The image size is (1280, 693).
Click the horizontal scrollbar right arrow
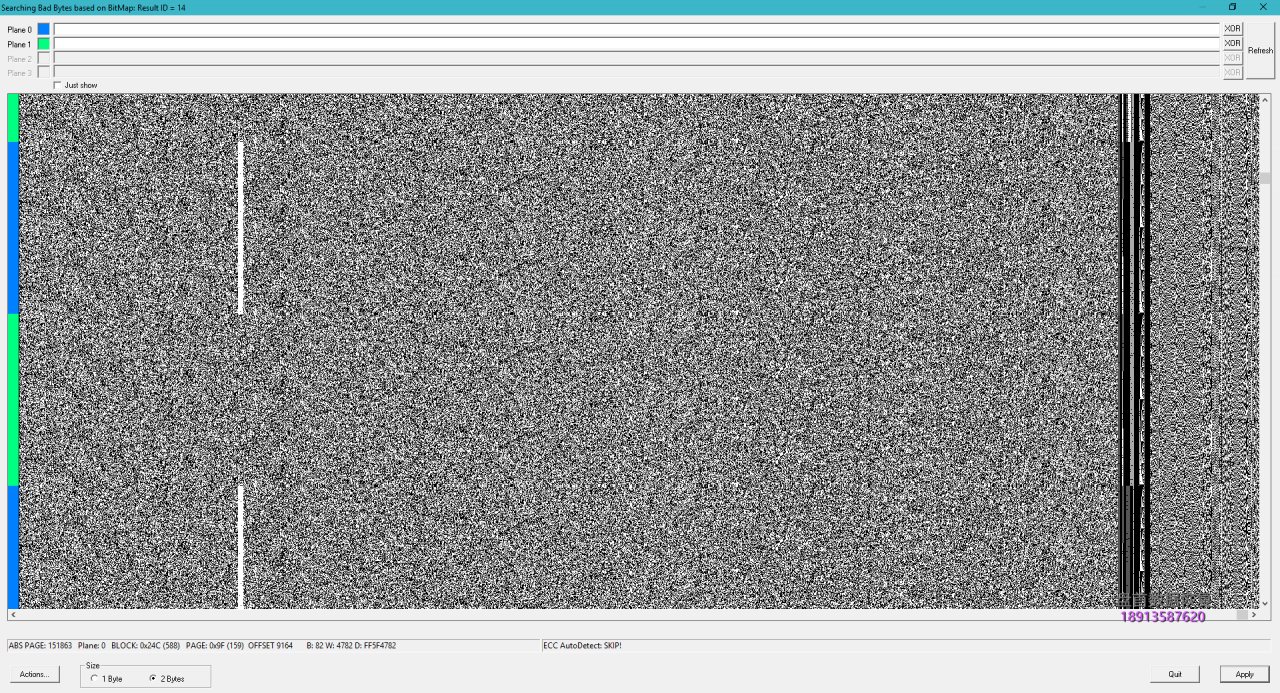click(x=1254, y=615)
